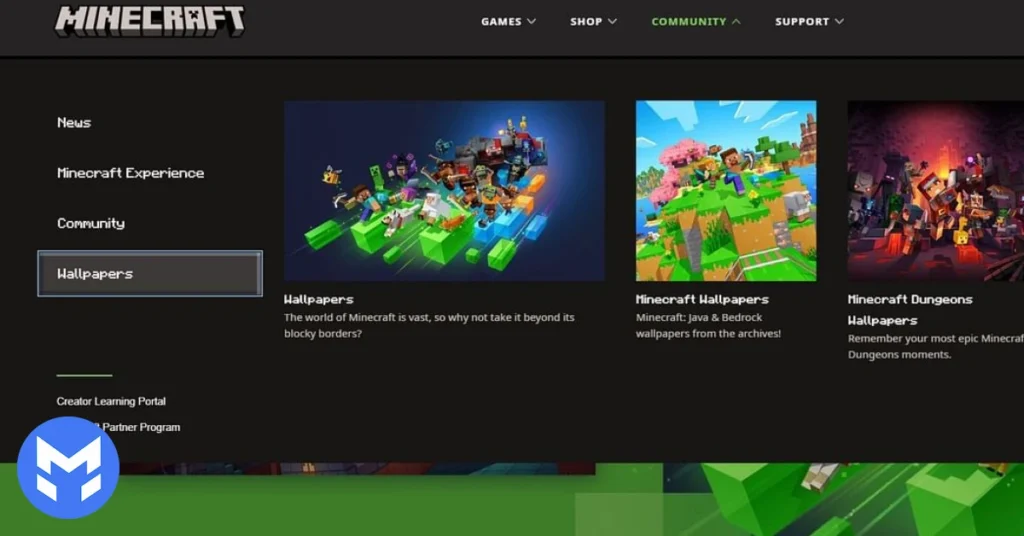Viewport: 1024px width, 536px height.
Task: Select Community in the sidebar list
Action: pos(91,223)
